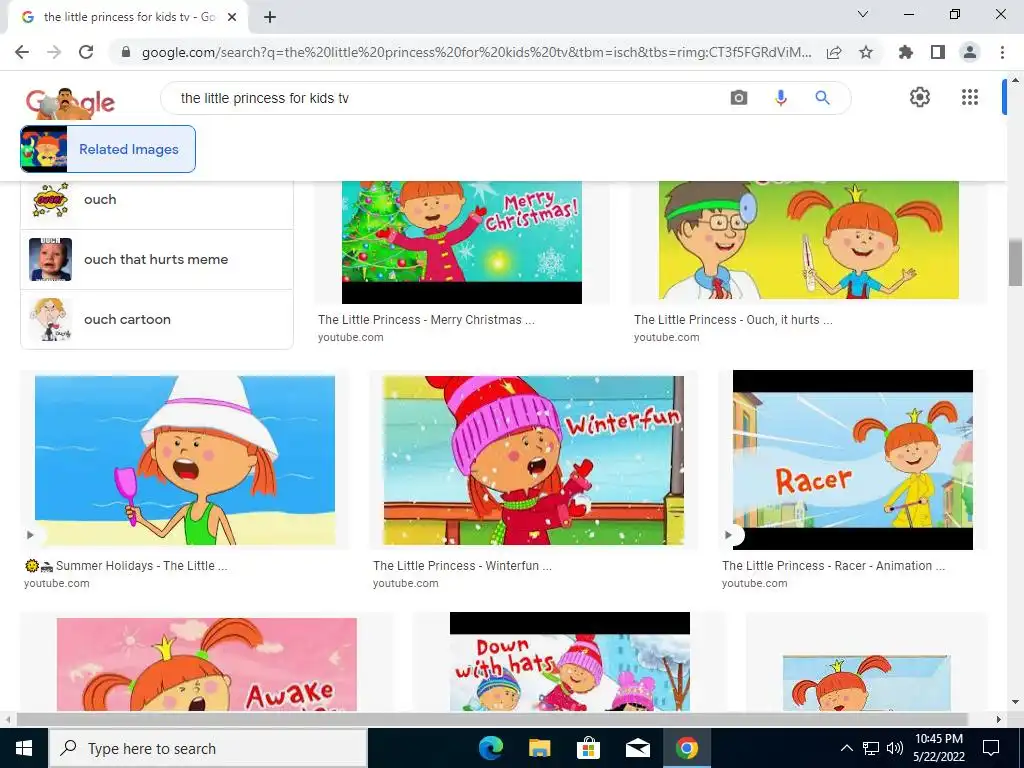The height and width of the screenshot is (768, 1024).
Task: Open the Chrome profile avatar
Action: pyautogui.click(x=970, y=52)
